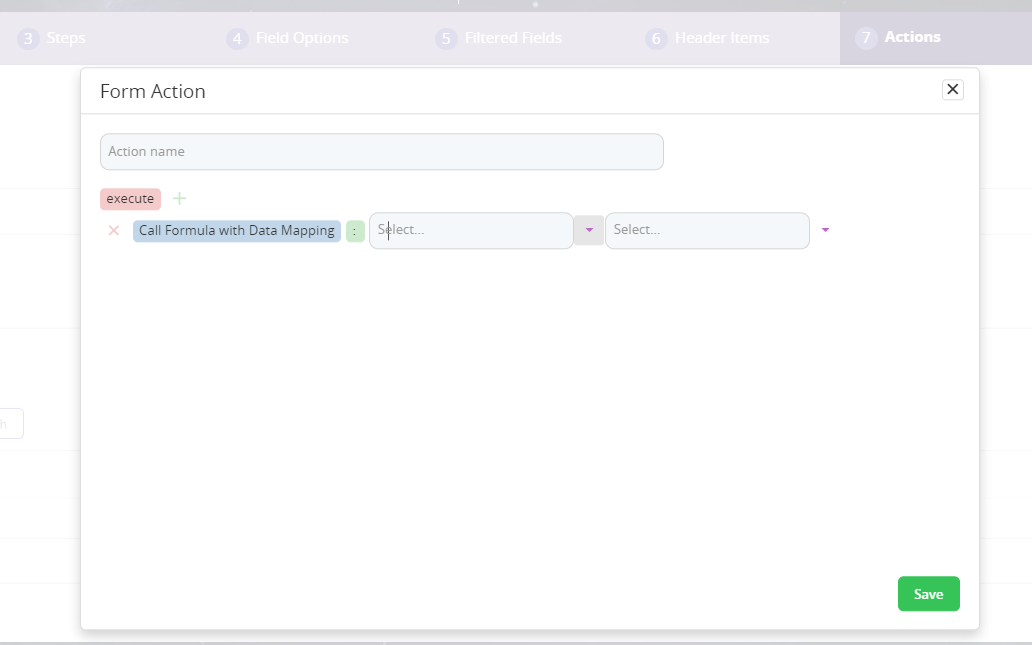Viewport: 1032px width, 645px height.
Task: Close the Form Action dialog
Action: 952,90
